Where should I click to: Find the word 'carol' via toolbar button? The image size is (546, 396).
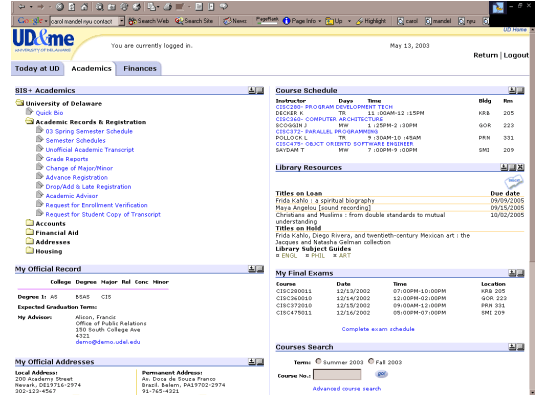click(x=408, y=21)
